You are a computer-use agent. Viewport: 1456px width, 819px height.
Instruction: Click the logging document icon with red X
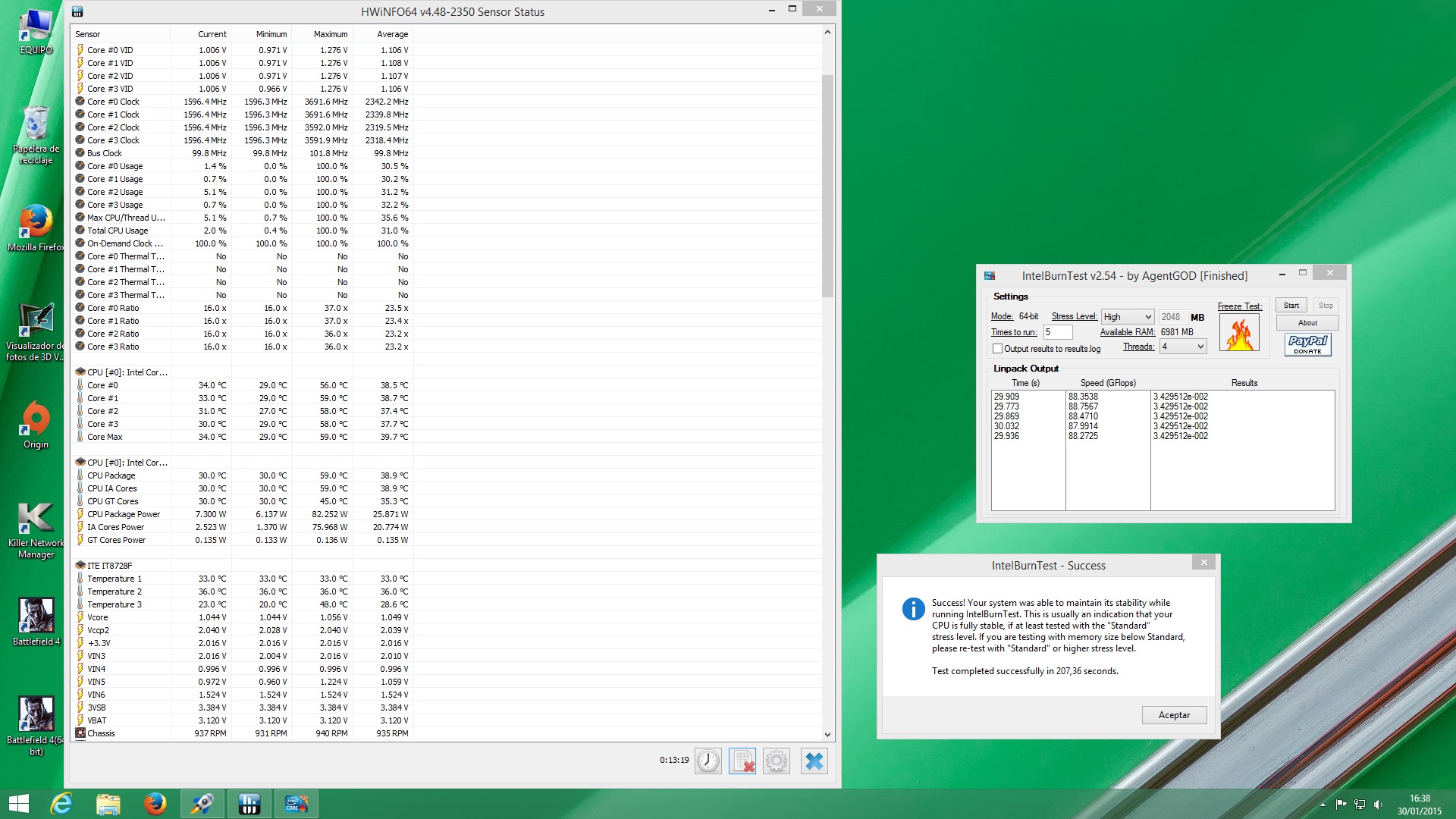pos(742,761)
